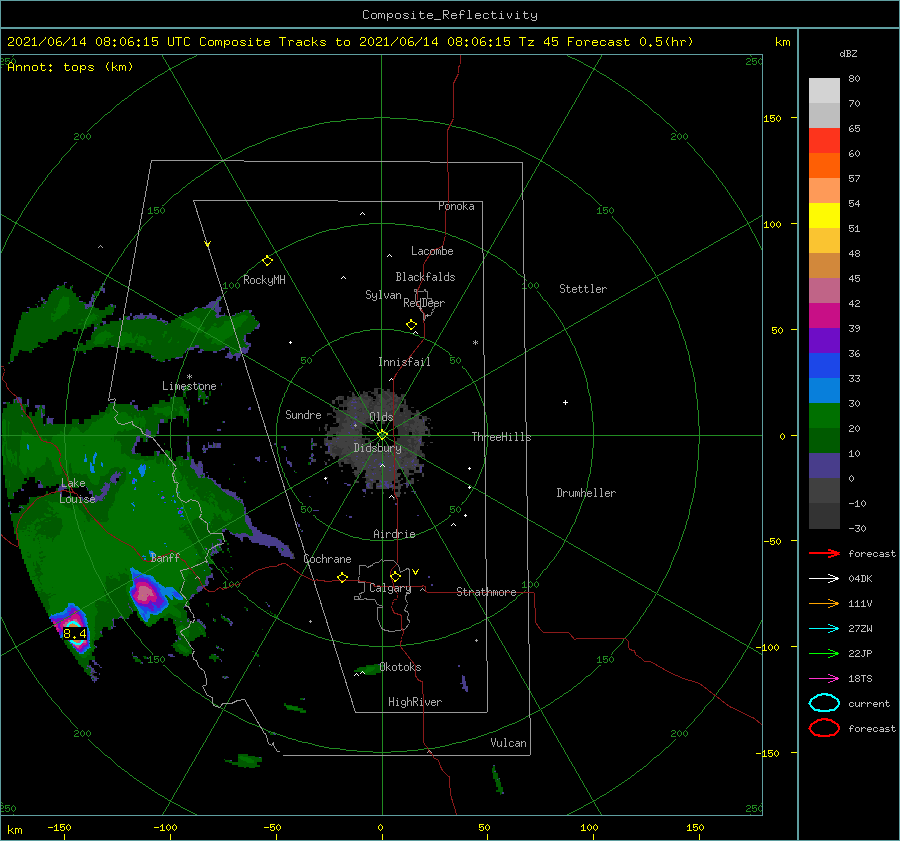Click the magenta 18TS arrow in legend
Screen dimensions: 900x841
824,679
